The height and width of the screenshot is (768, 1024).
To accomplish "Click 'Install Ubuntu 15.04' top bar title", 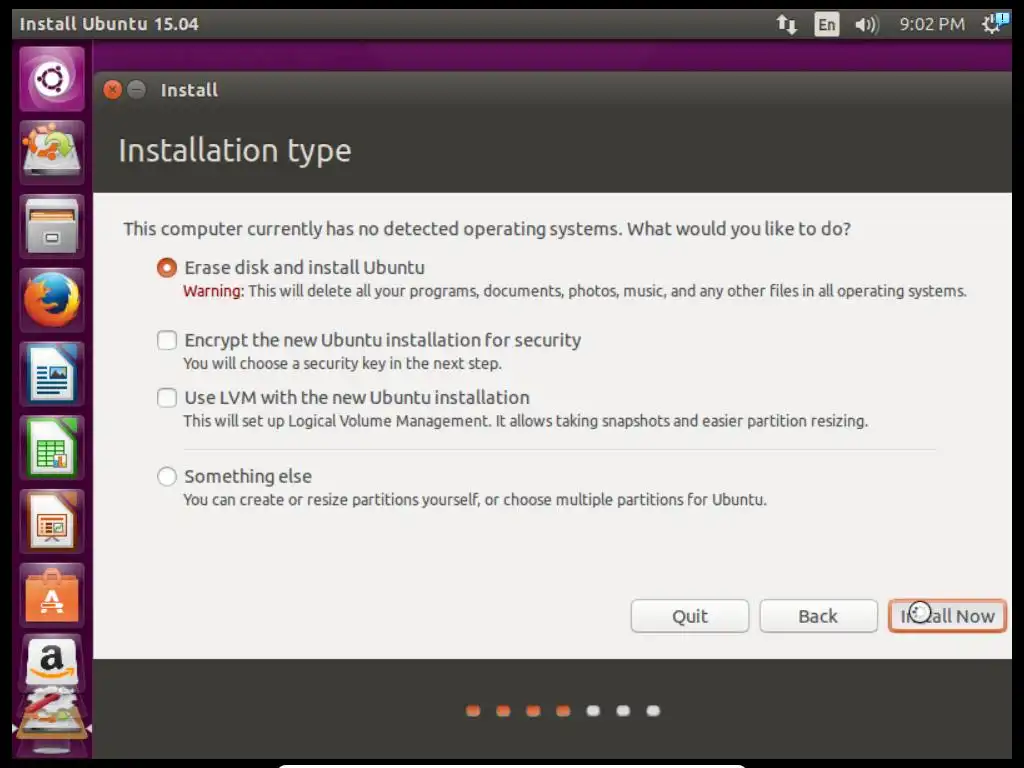I will (x=108, y=24).
